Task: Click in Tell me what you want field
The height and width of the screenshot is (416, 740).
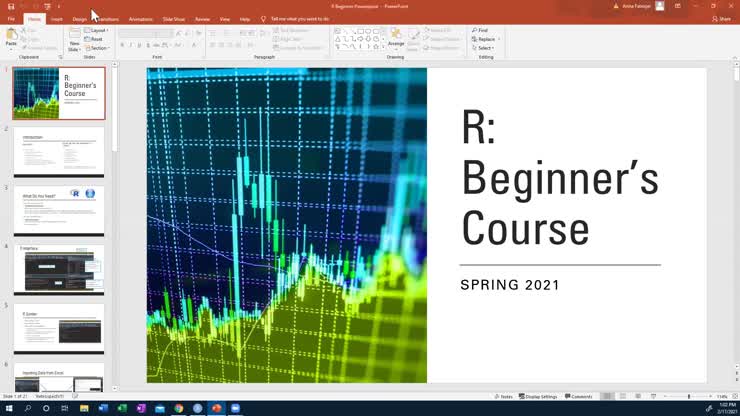Action: click(300, 19)
